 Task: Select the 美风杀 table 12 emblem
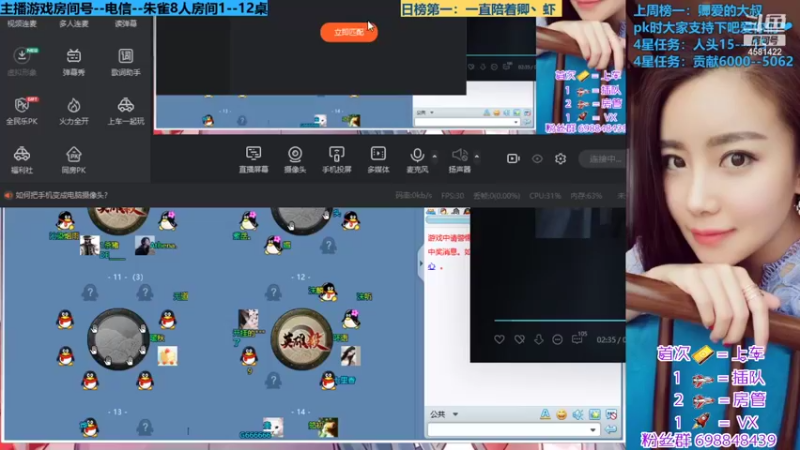(302, 339)
